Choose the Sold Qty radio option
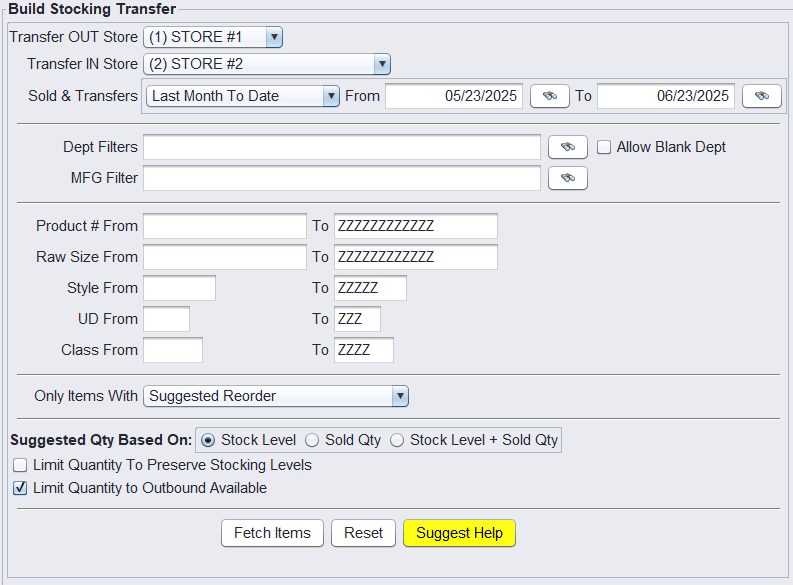Viewport: 793px width, 585px height. pos(312,440)
